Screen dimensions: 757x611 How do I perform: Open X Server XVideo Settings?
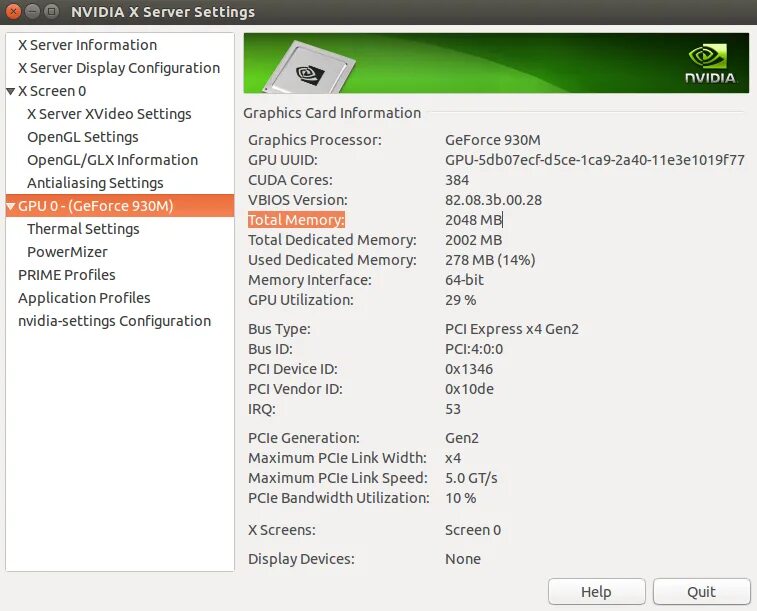point(109,114)
